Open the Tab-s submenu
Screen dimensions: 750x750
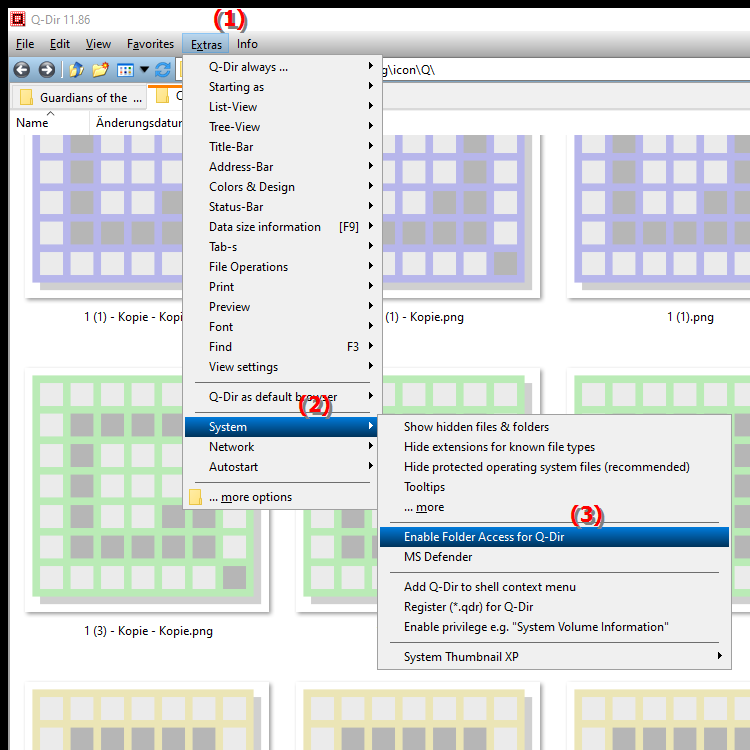point(281,247)
